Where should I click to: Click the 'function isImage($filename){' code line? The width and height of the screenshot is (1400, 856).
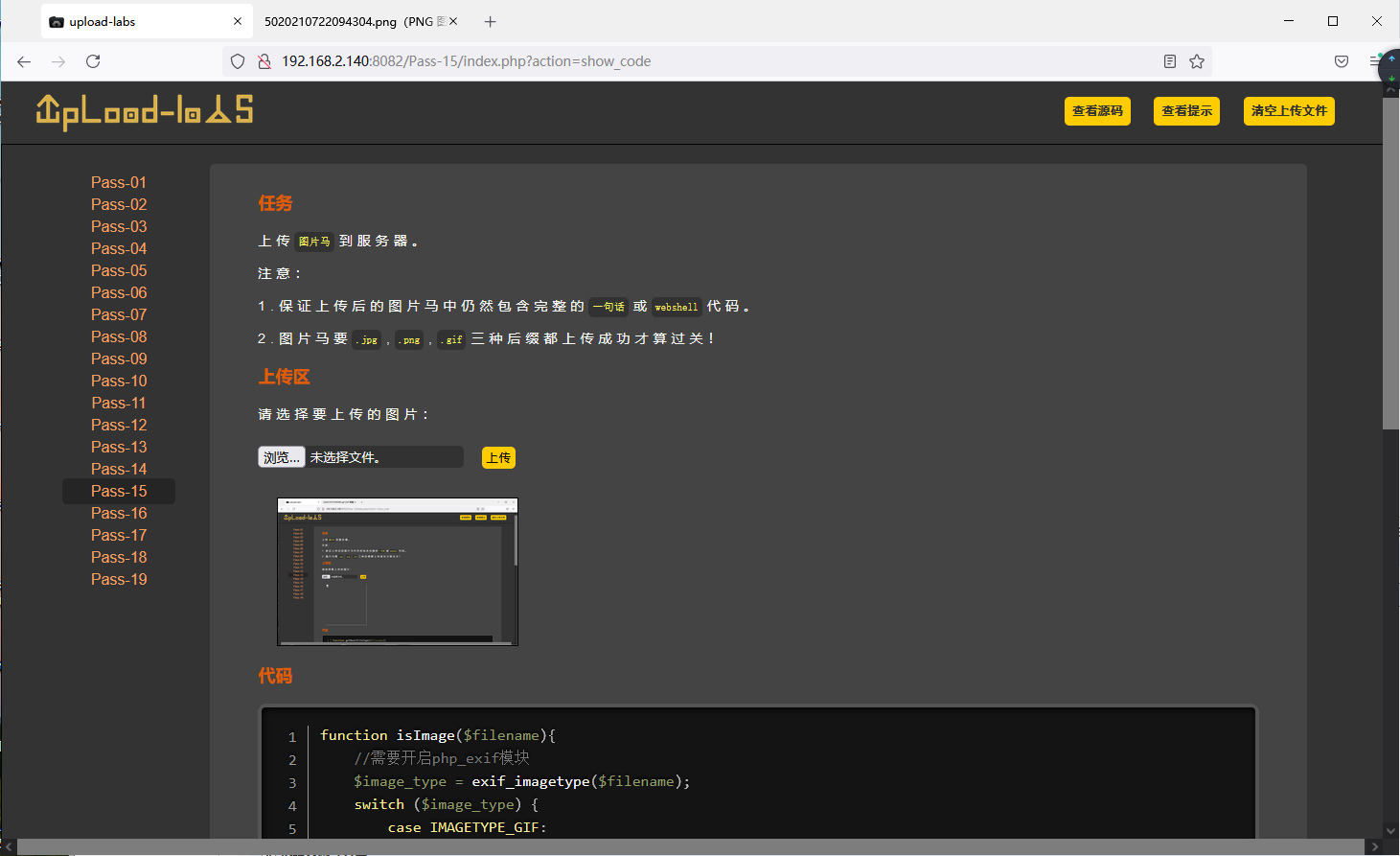(438, 735)
